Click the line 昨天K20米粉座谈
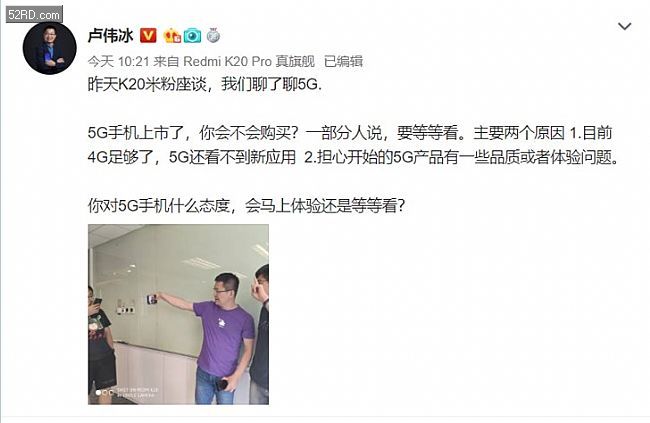The image size is (650, 423). point(205,85)
